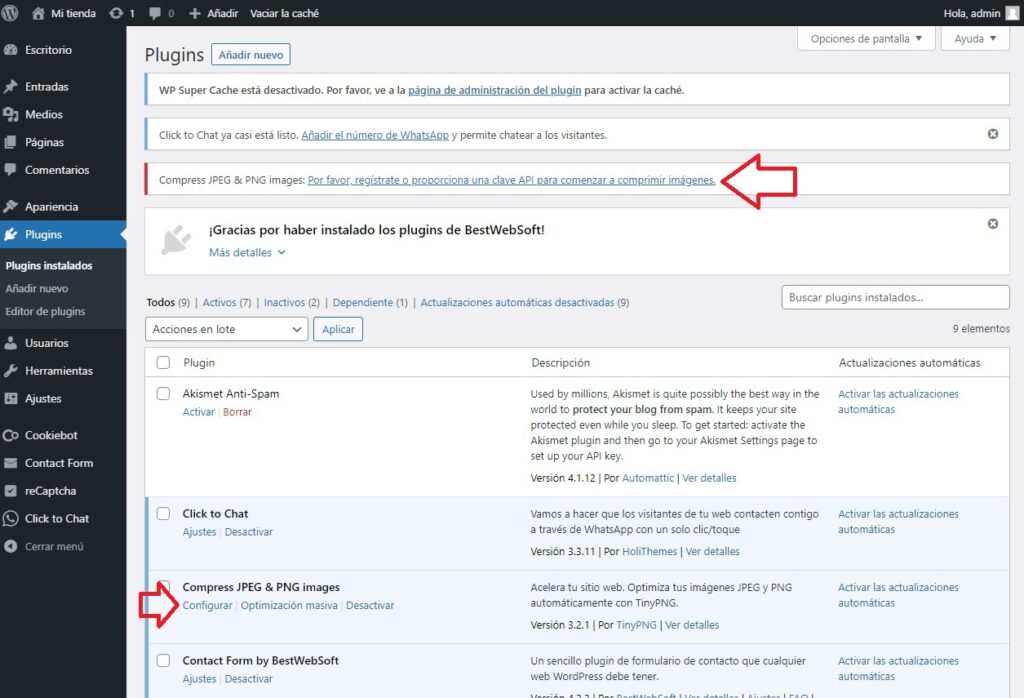Viewport: 1024px width, 698px height.
Task: Sort by Plugin column header
Action: pos(199,362)
